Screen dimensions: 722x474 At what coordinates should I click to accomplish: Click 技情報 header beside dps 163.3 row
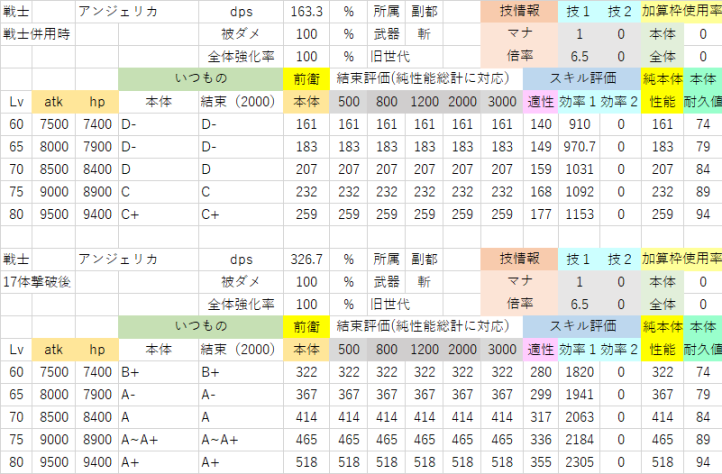(519, 12)
